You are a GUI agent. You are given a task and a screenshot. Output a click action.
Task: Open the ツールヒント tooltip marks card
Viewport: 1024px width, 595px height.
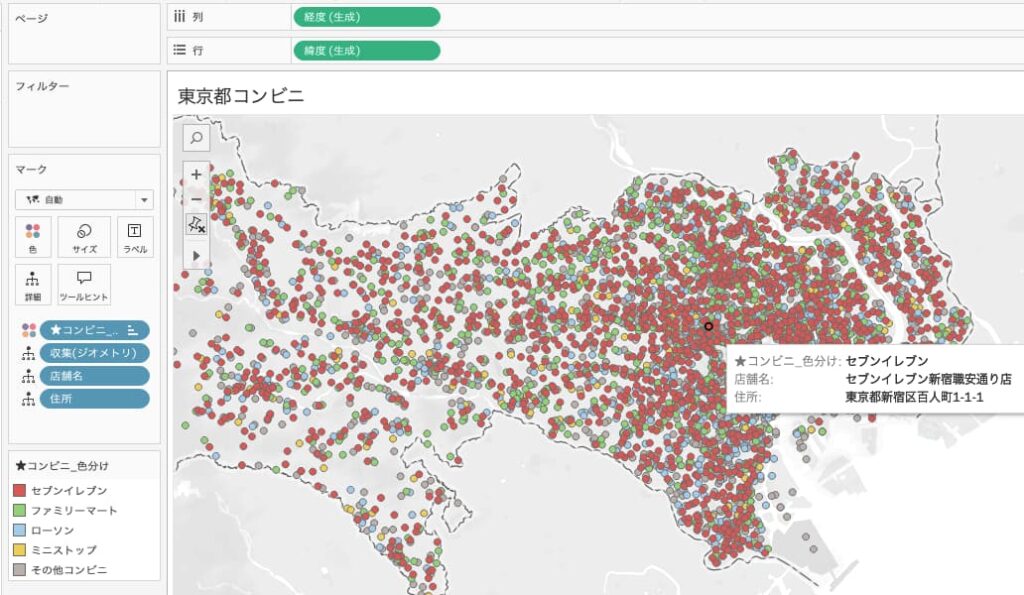(84, 284)
